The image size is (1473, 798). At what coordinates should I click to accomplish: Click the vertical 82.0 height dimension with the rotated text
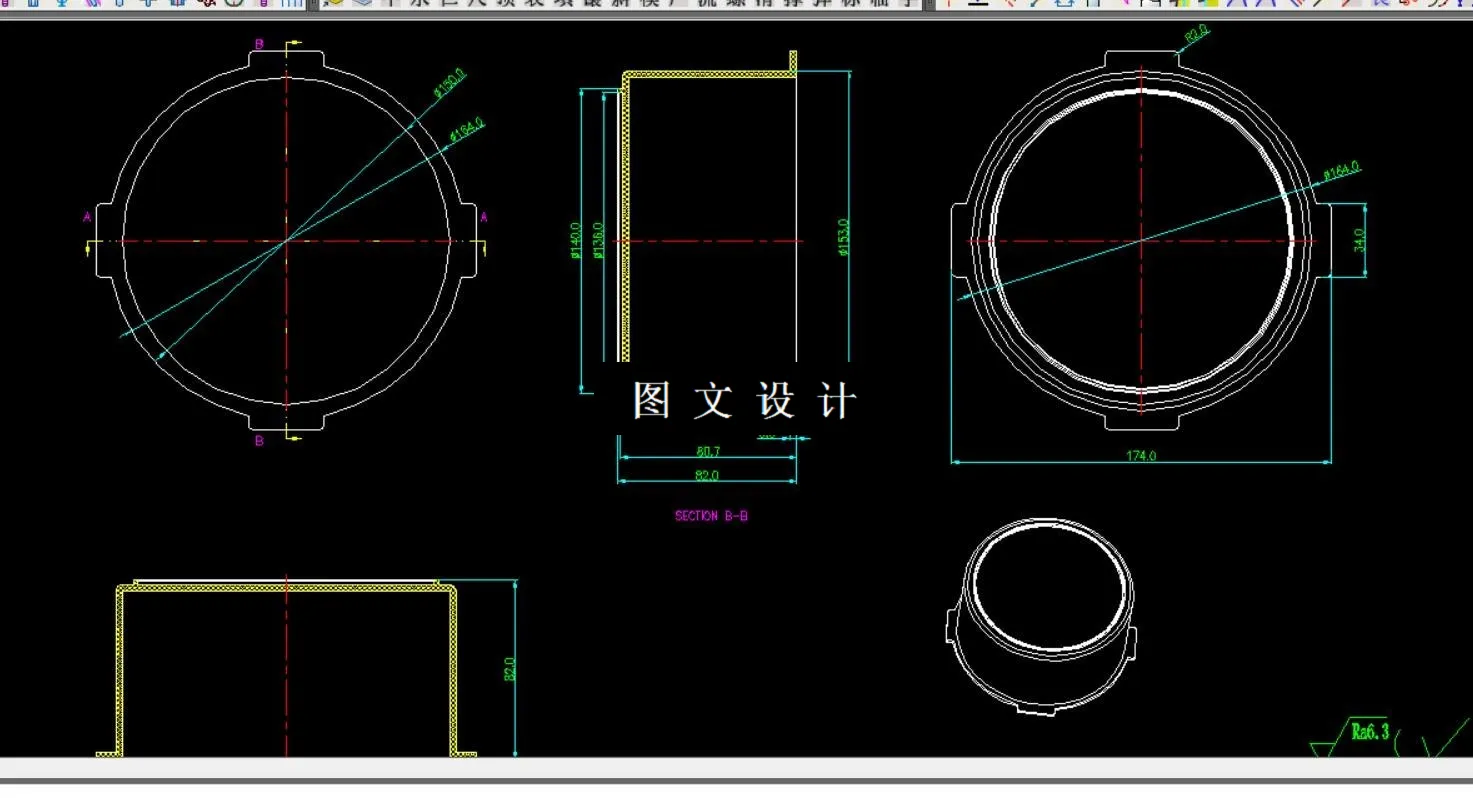pyautogui.click(x=509, y=669)
